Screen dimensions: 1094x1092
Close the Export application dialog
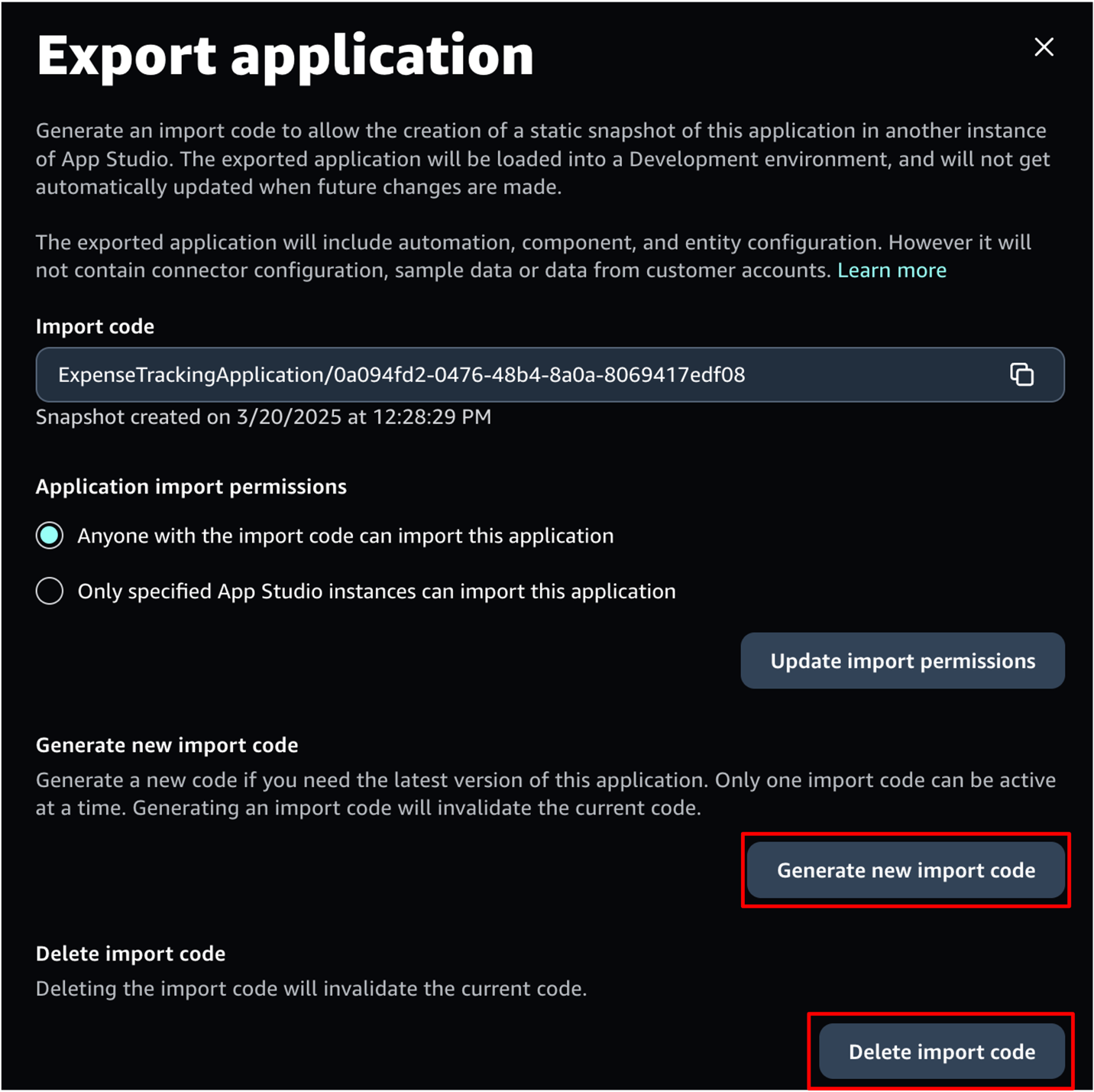[x=1044, y=47]
